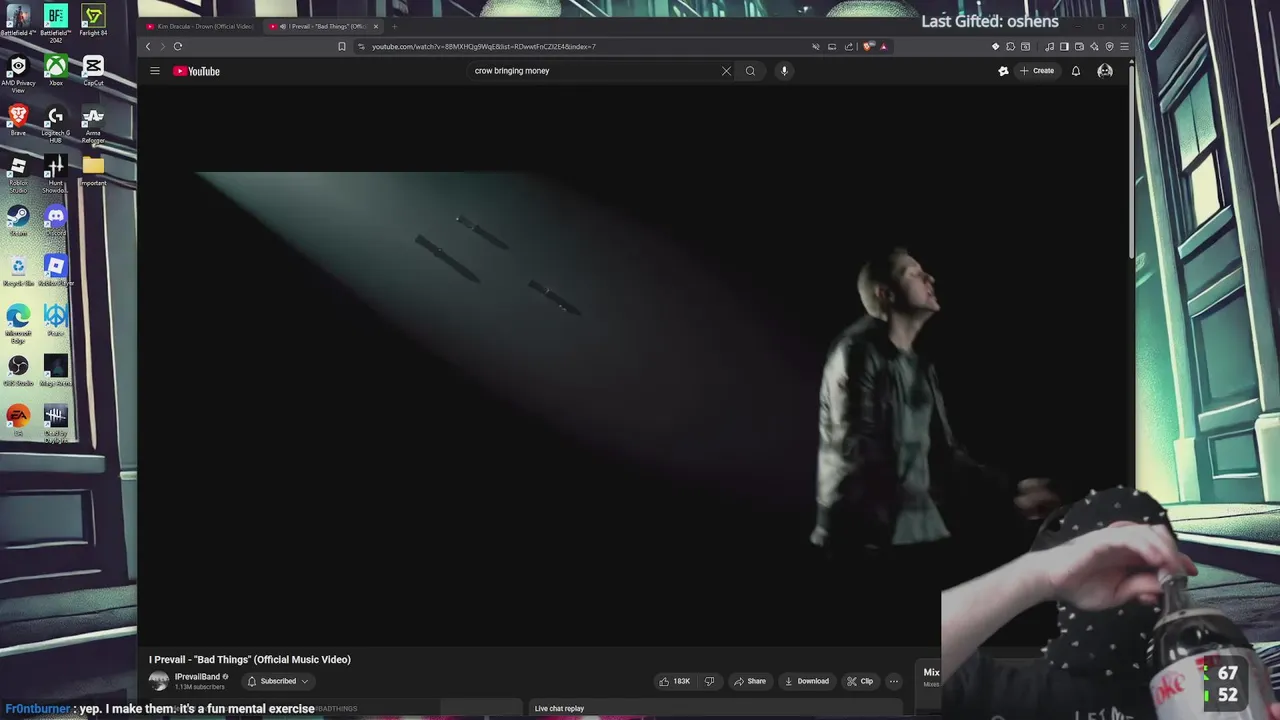Open Brave Shields lion icon
The height and width of the screenshot is (720, 1280).
tap(868, 46)
